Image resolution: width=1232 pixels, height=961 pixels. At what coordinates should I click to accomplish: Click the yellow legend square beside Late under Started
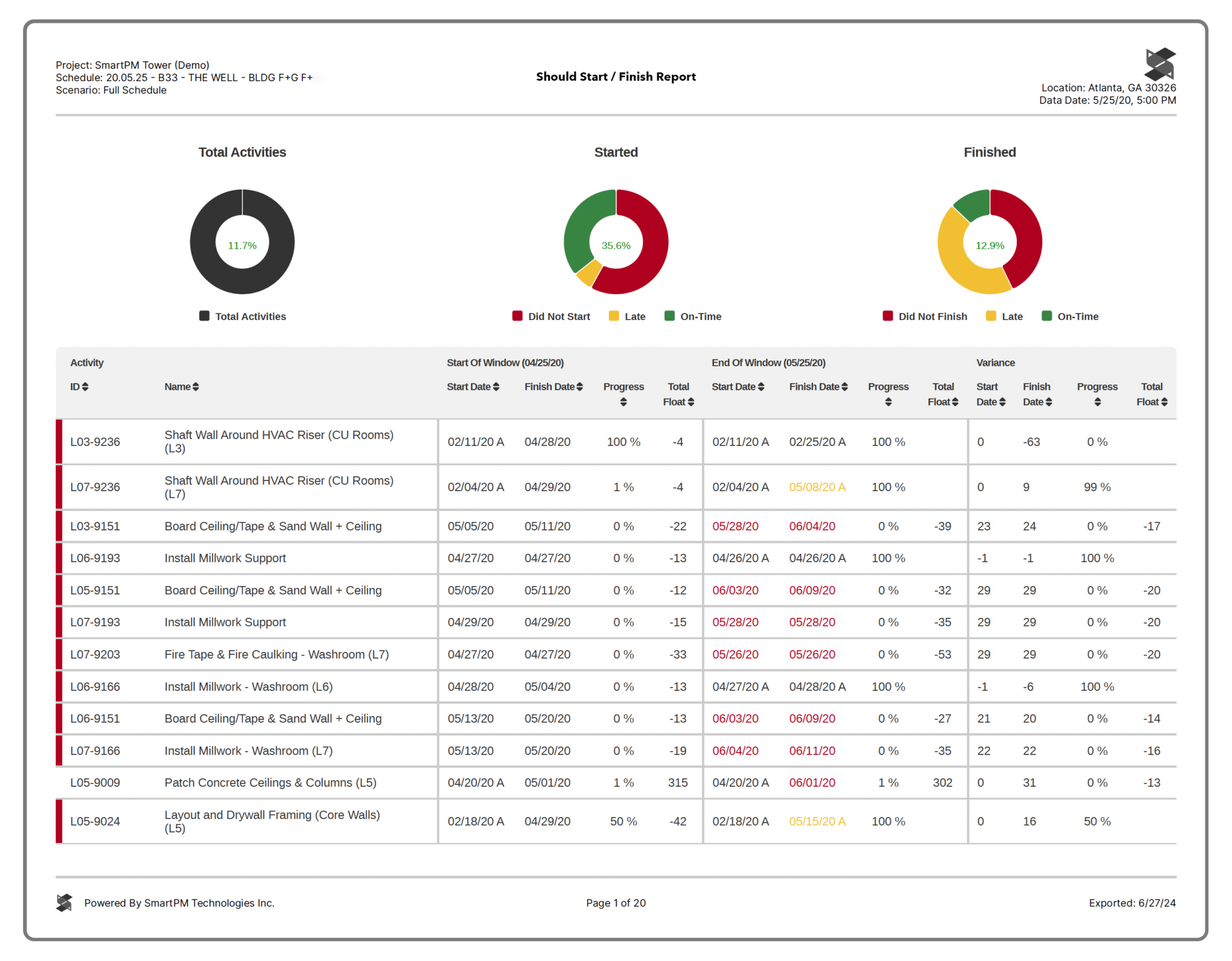pos(613,316)
